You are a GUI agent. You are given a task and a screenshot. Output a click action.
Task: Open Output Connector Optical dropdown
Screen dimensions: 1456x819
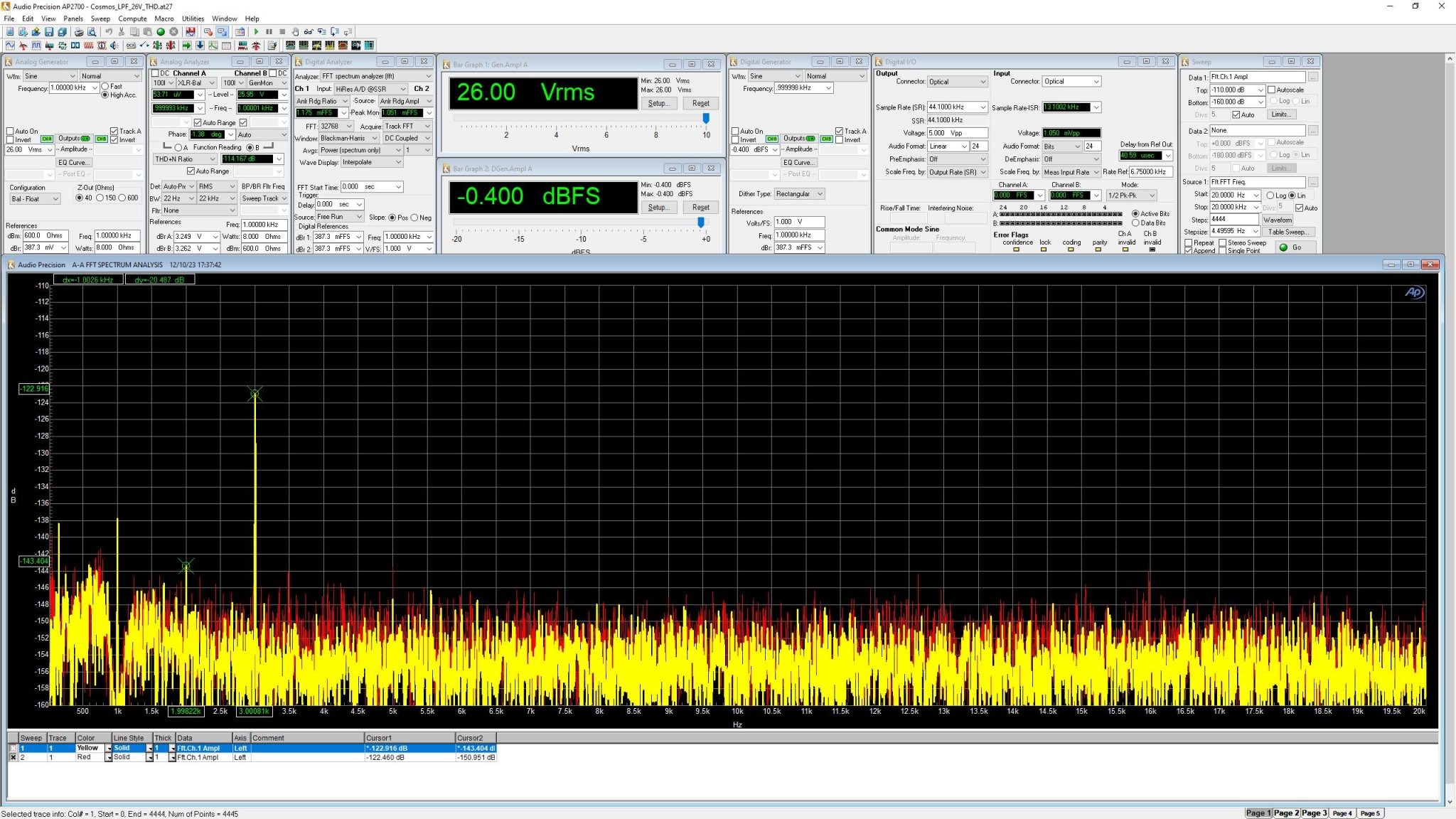(x=957, y=82)
